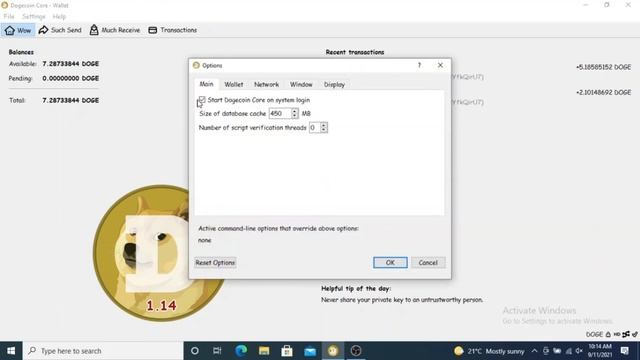
Task: Minimize the Dogecoin Core window
Action: [x=586, y=5]
